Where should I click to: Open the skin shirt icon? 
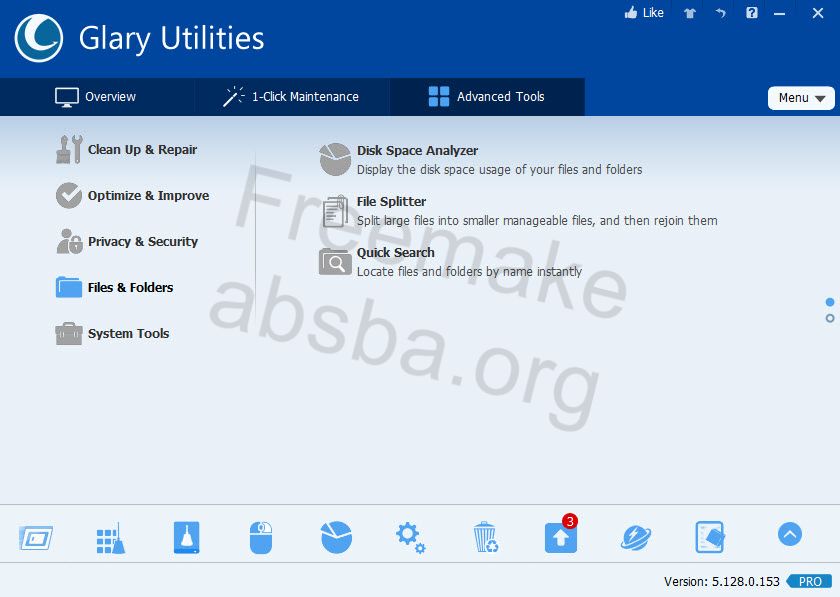pyautogui.click(x=689, y=13)
